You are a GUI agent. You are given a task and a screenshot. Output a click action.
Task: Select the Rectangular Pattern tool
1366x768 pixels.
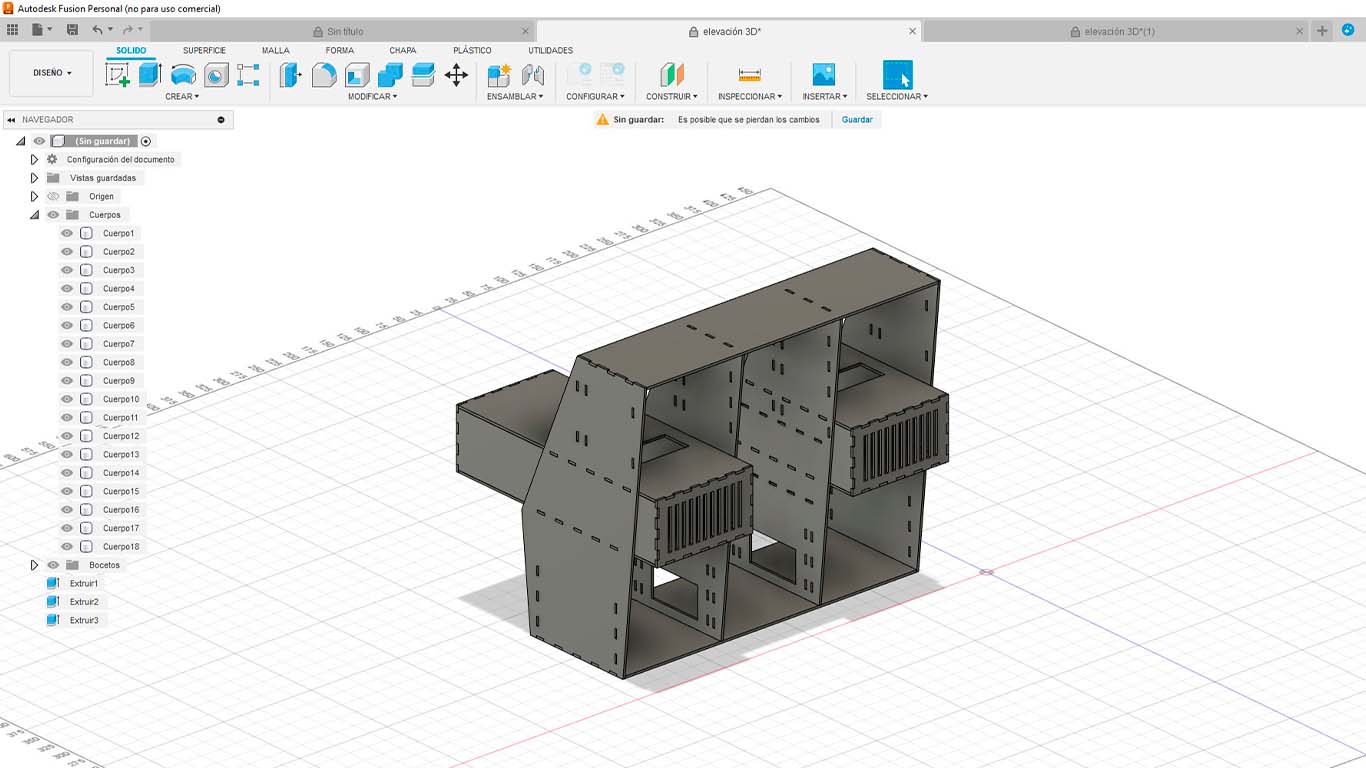248,75
